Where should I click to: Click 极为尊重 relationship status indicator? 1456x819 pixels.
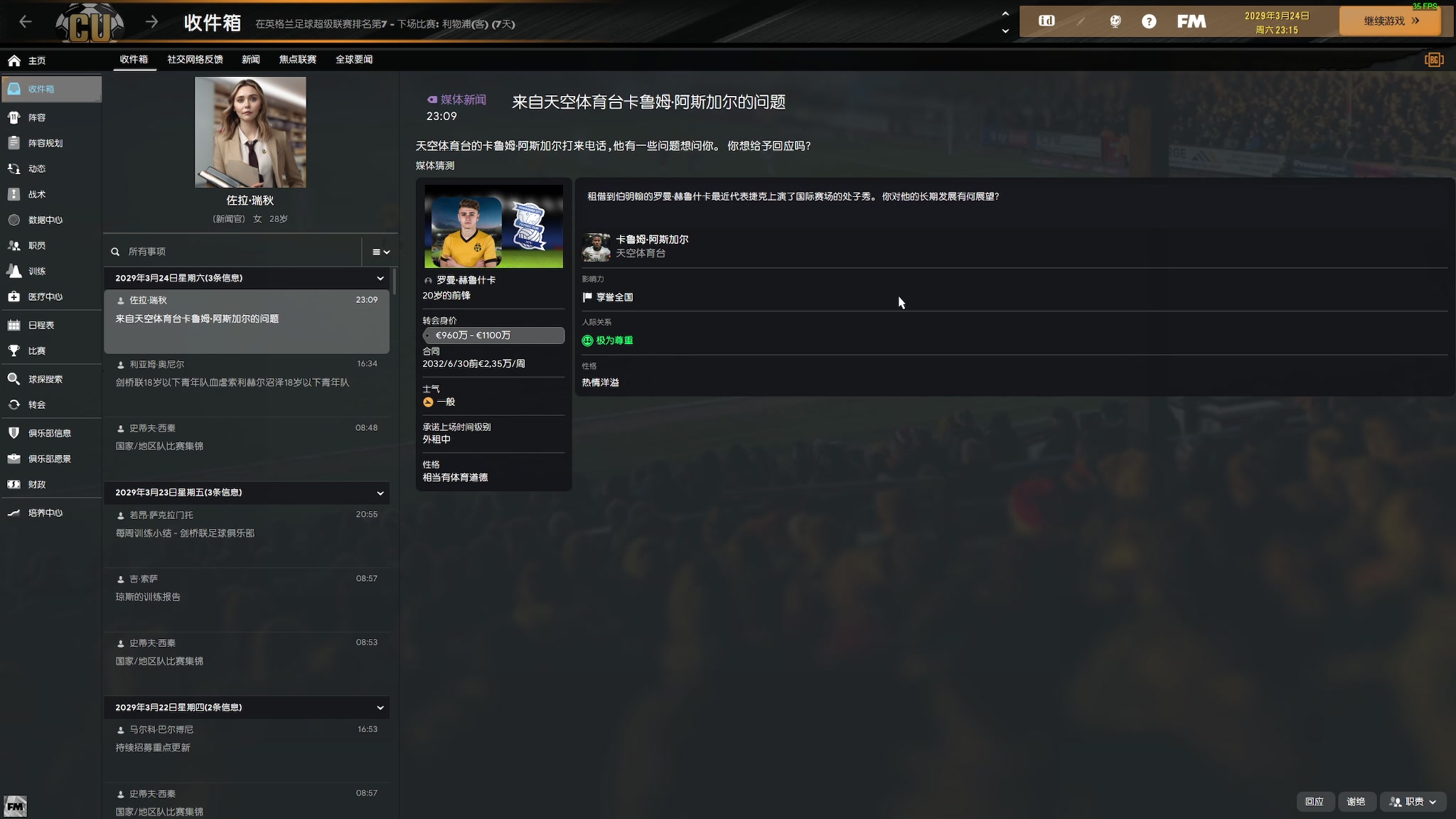pos(608,339)
